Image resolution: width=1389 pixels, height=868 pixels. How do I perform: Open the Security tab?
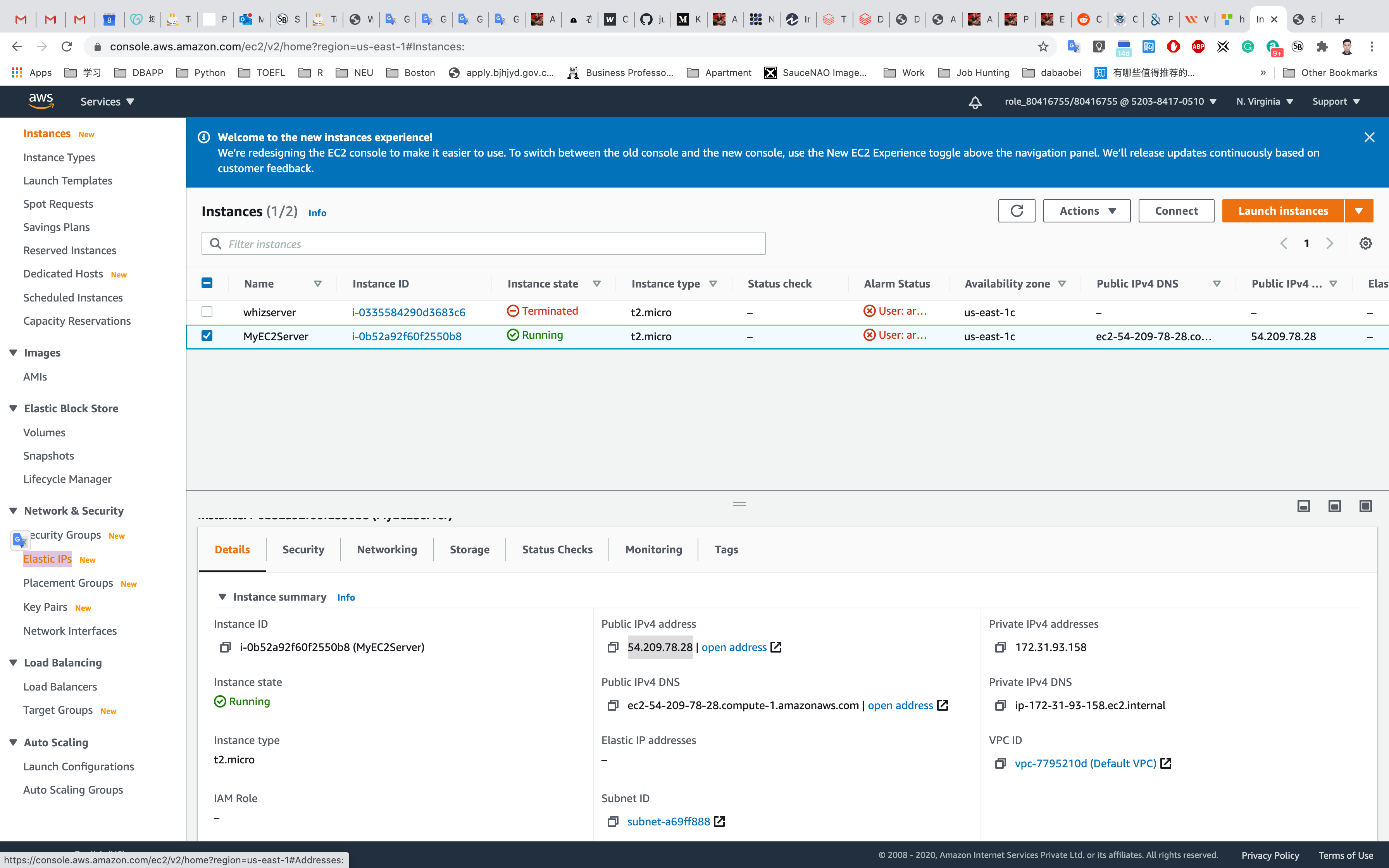[x=303, y=549]
